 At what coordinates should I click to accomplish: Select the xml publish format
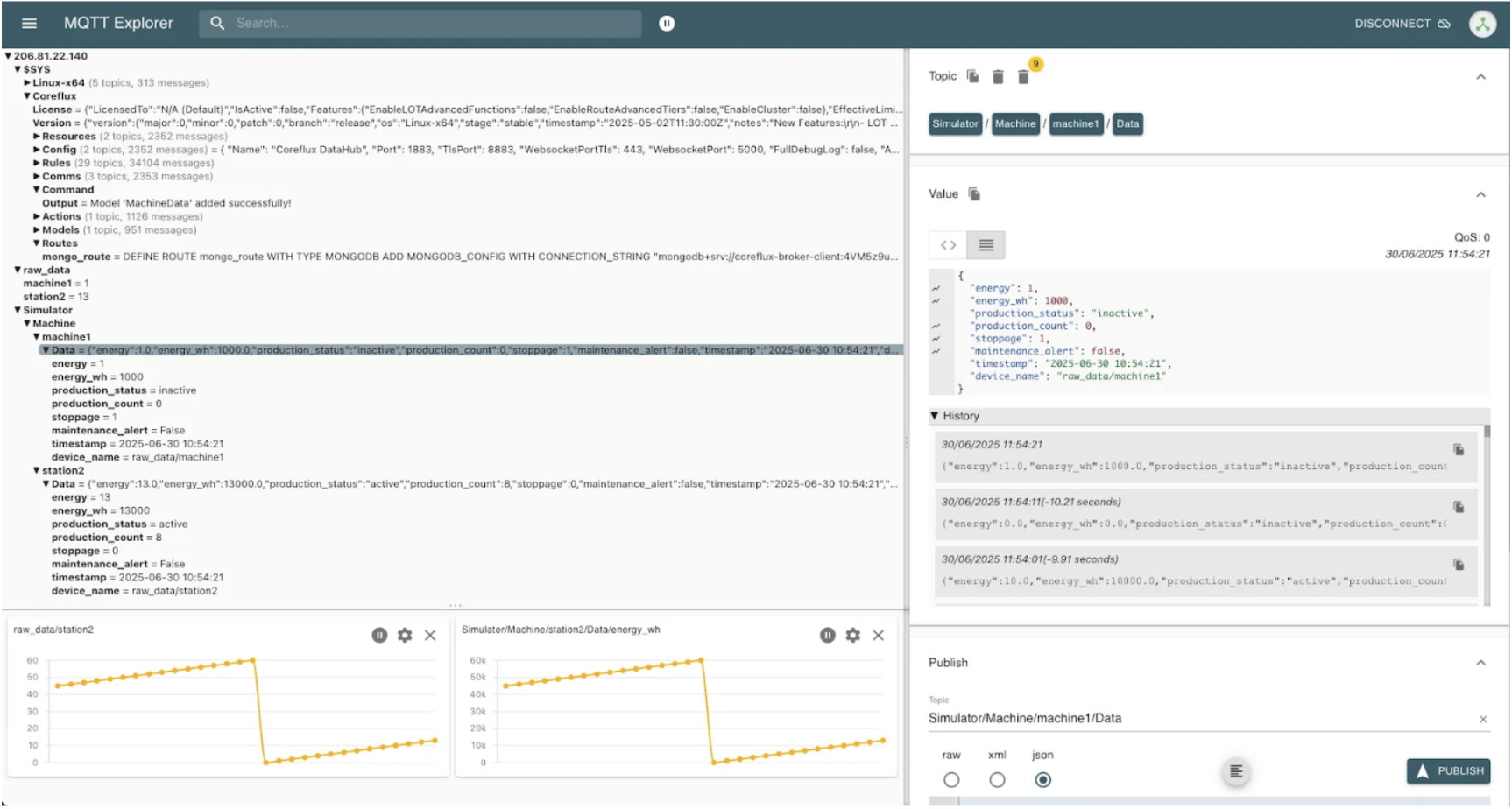[x=997, y=779]
